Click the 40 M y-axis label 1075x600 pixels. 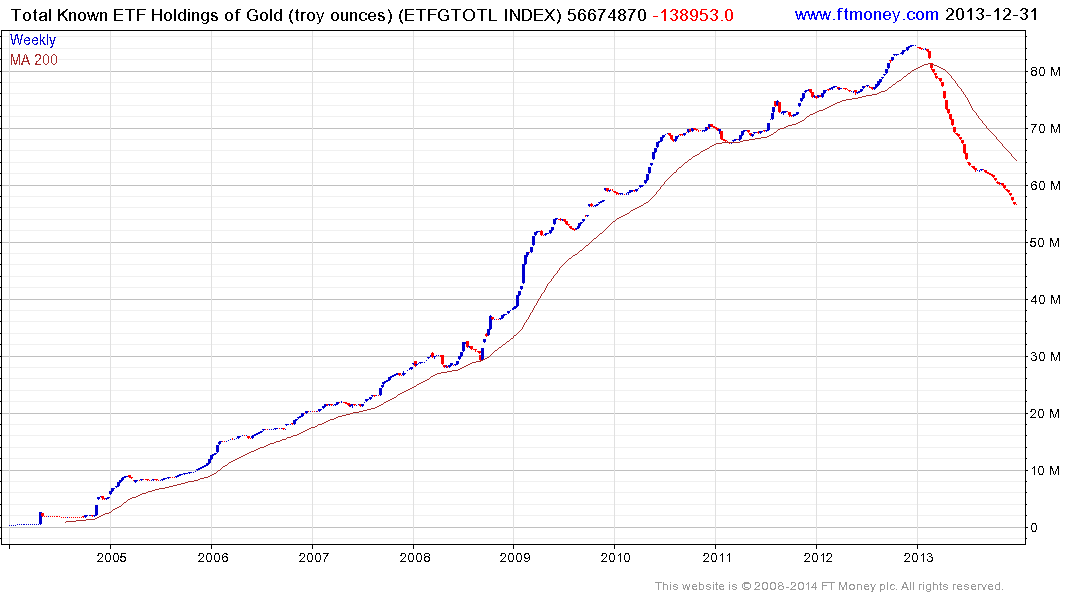coord(1044,299)
